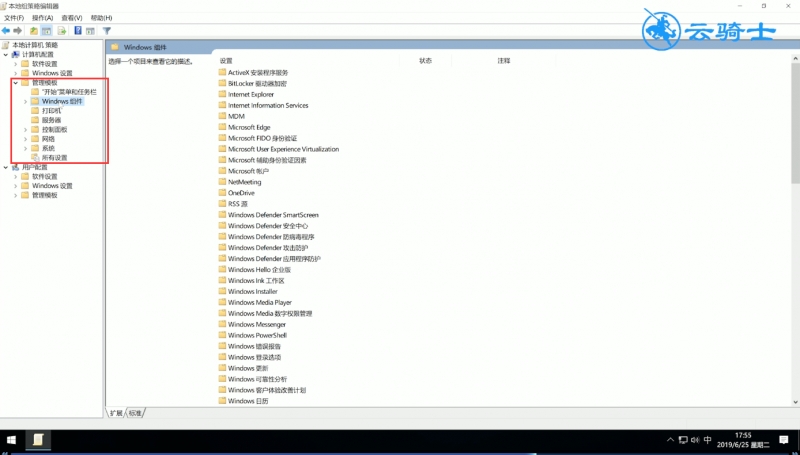Sort by the 注释 column header

coord(504,61)
